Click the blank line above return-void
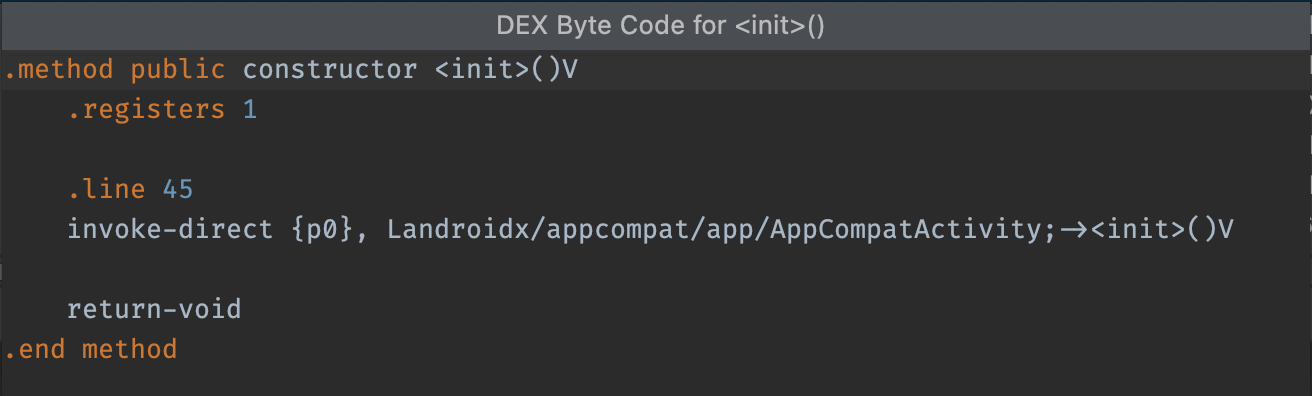The width and height of the screenshot is (1312, 396). (656, 270)
